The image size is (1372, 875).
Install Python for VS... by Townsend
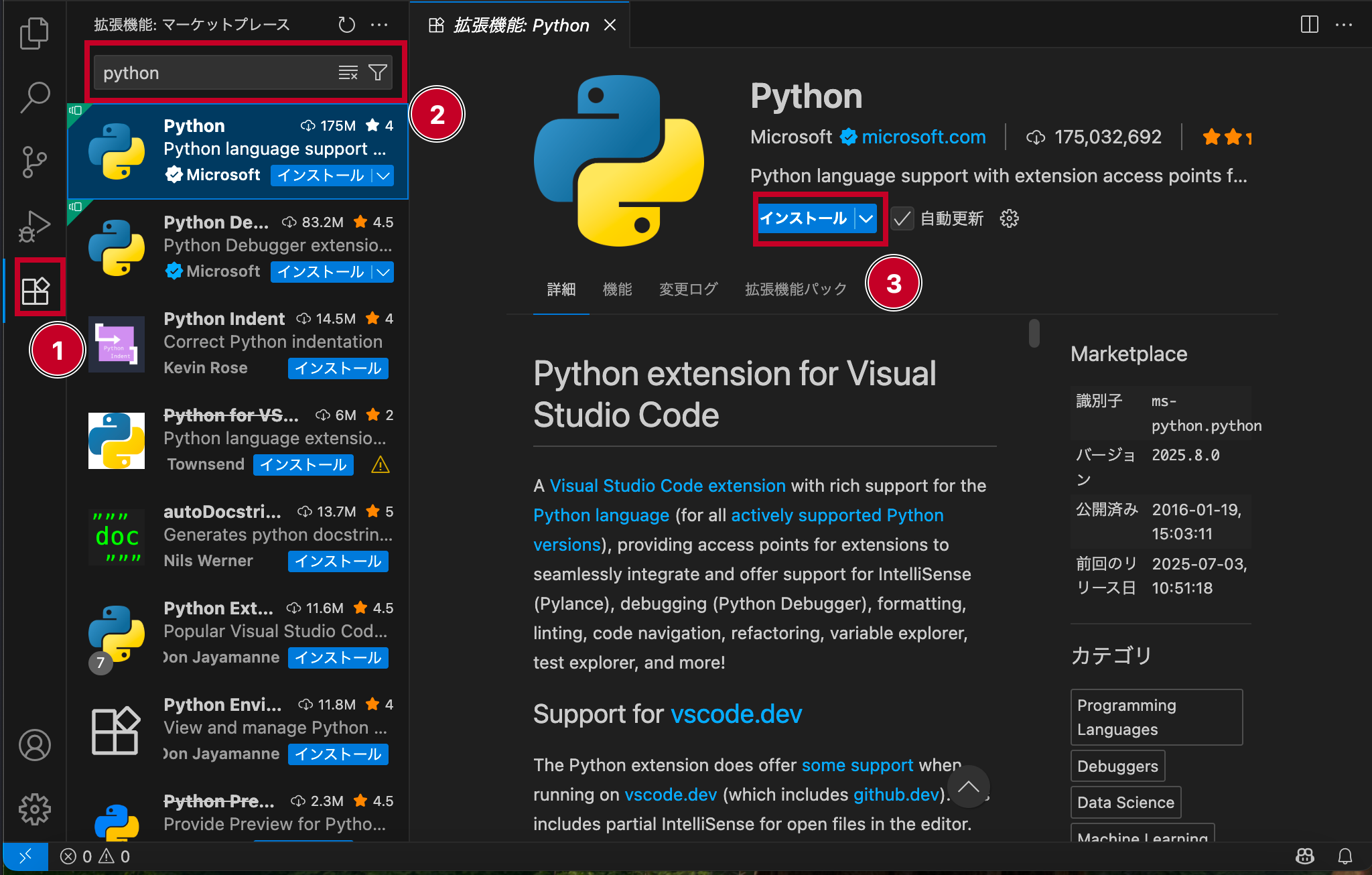click(303, 465)
